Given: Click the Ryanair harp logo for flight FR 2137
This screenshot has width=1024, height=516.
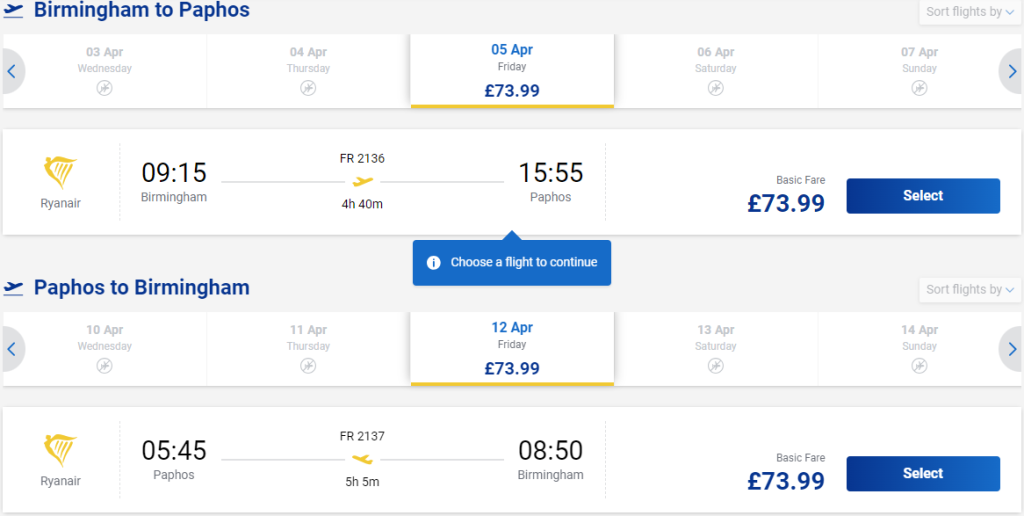Looking at the screenshot, I should 60,451.
